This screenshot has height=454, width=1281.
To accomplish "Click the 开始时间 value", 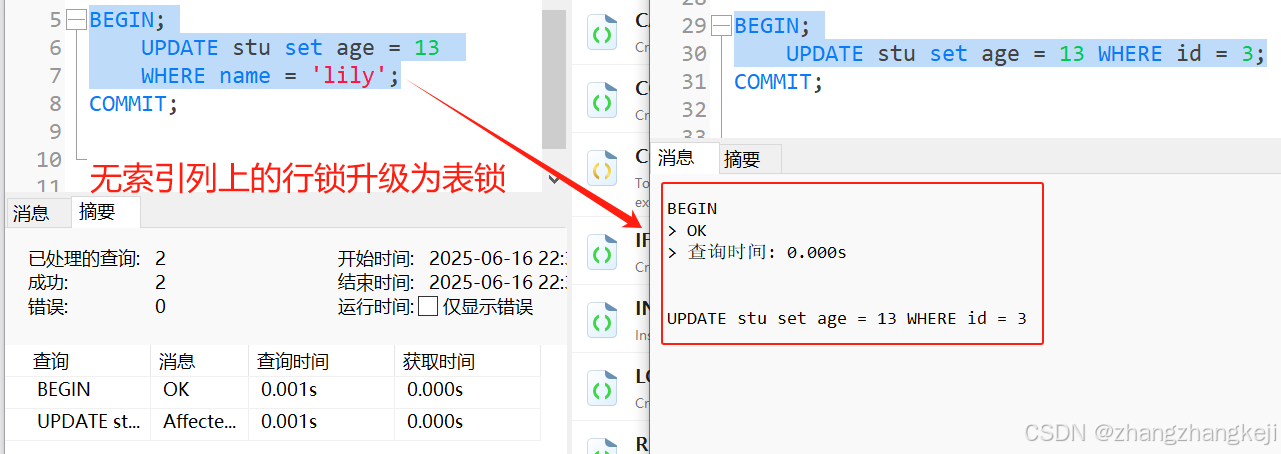I will pyautogui.click(x=498, y=258).
